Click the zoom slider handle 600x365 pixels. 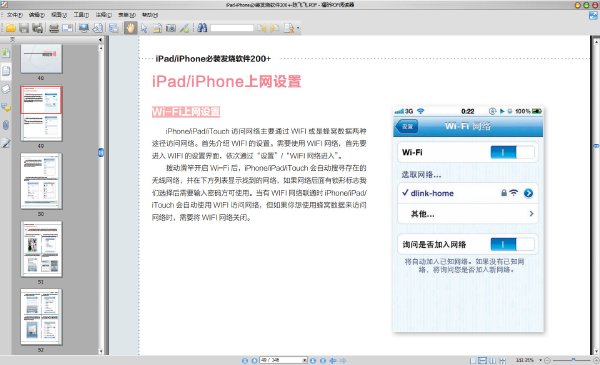tap(573, 360)
